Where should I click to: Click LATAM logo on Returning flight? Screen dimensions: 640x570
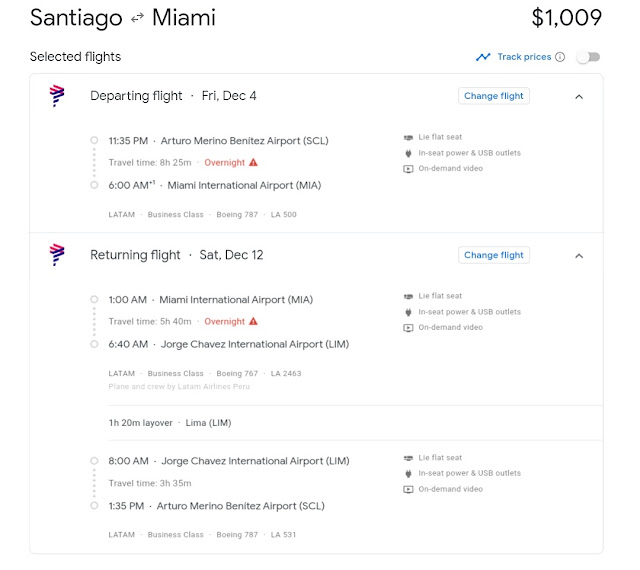pyautogui.click(x=57, y=255)
